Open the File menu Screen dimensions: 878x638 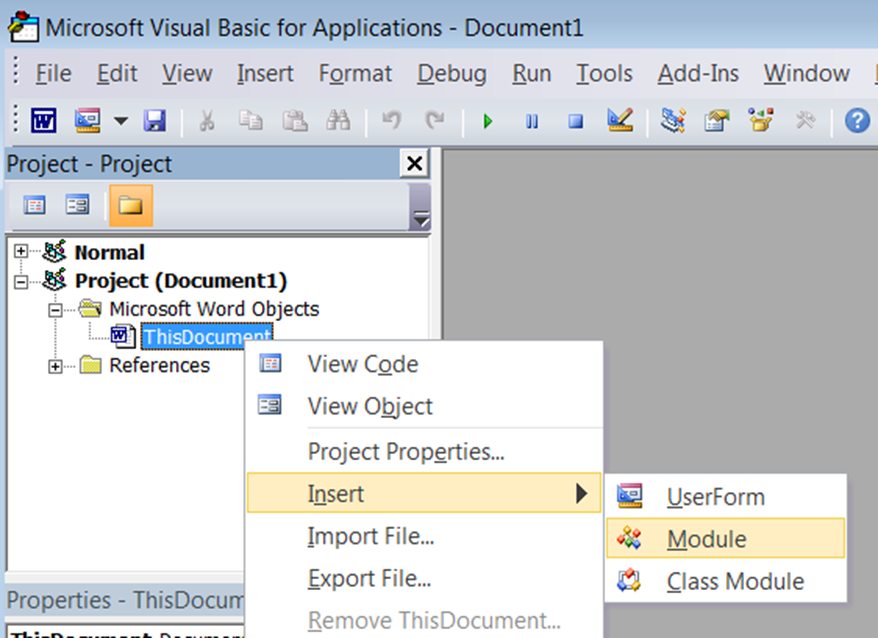pyautogui.click(x=54, y=73)
